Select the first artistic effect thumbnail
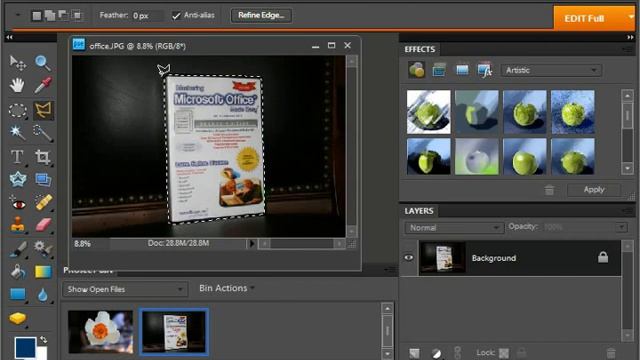 429,112
